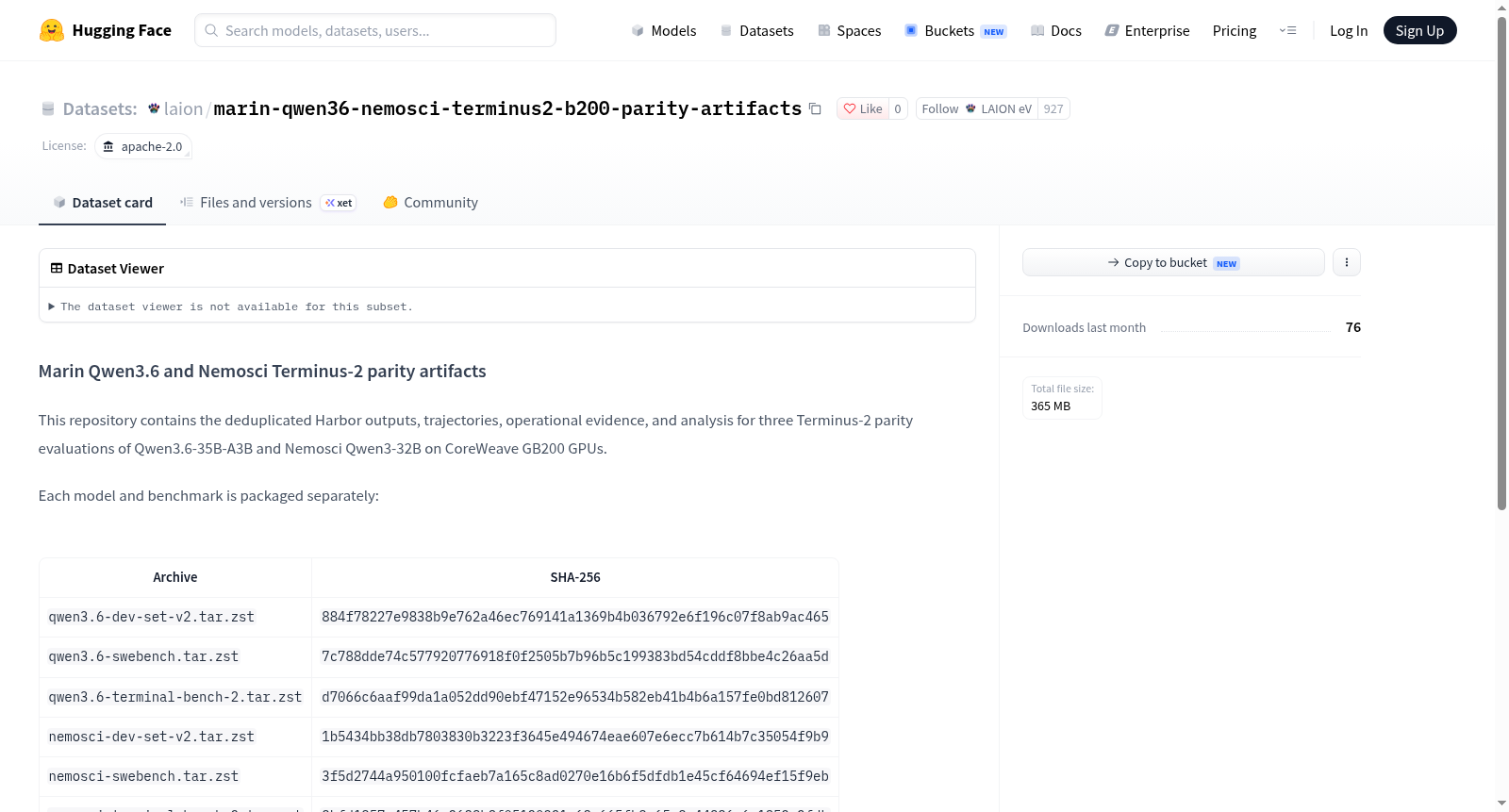
Task: Select the SHA-256 hash starting 884f78227e
Action: click(575, 617)
